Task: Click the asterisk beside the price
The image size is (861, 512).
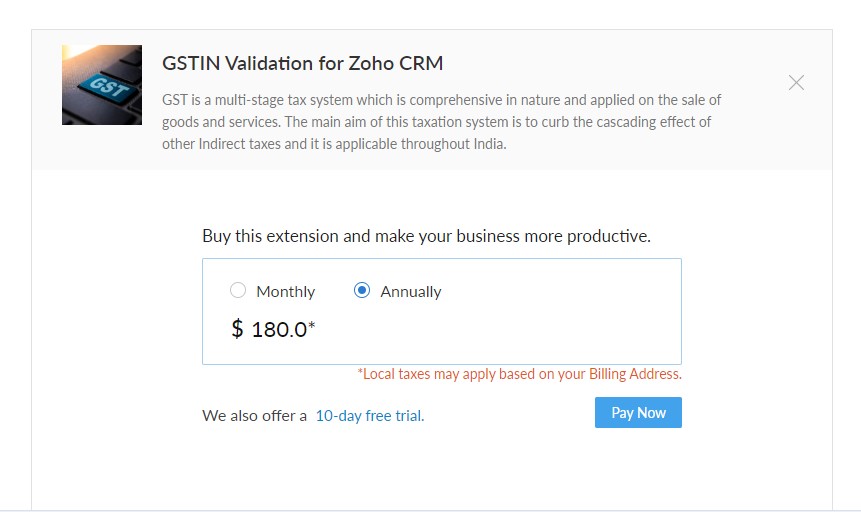Action: 312,325
